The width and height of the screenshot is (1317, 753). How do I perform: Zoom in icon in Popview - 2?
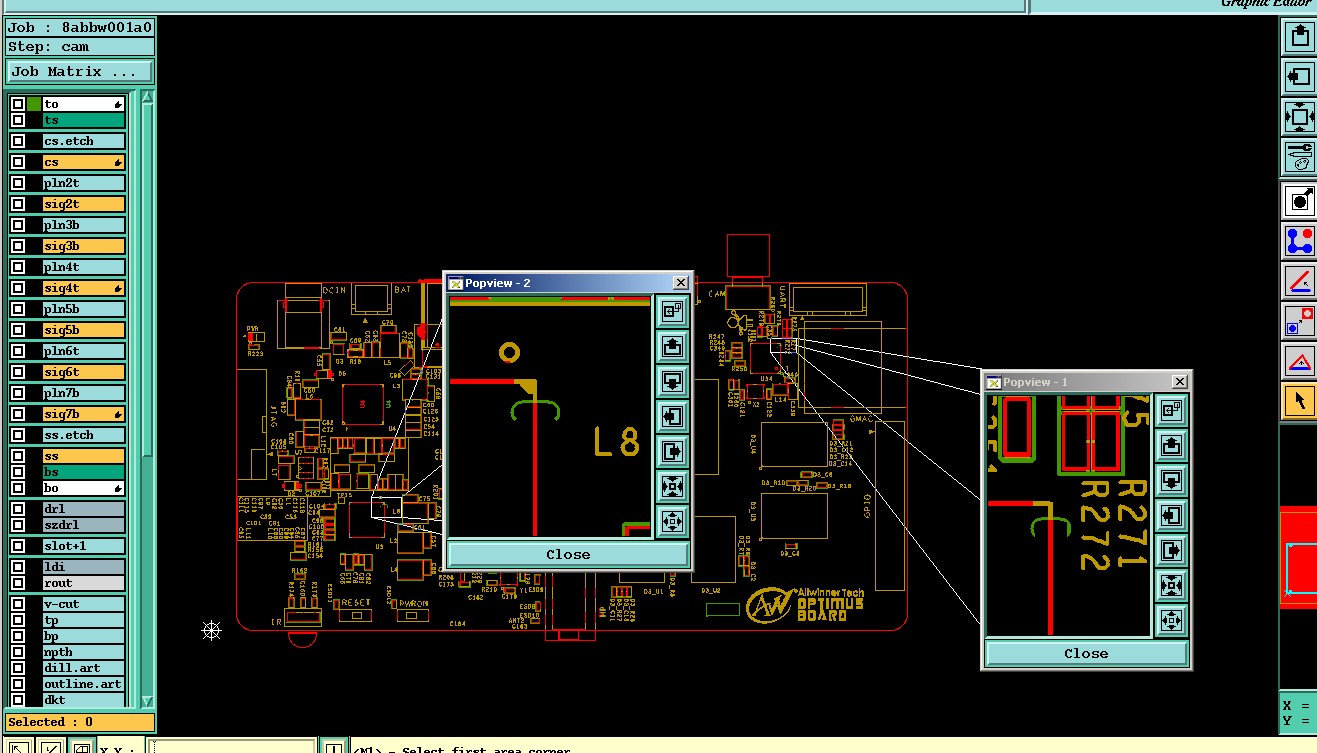(672, 486)
